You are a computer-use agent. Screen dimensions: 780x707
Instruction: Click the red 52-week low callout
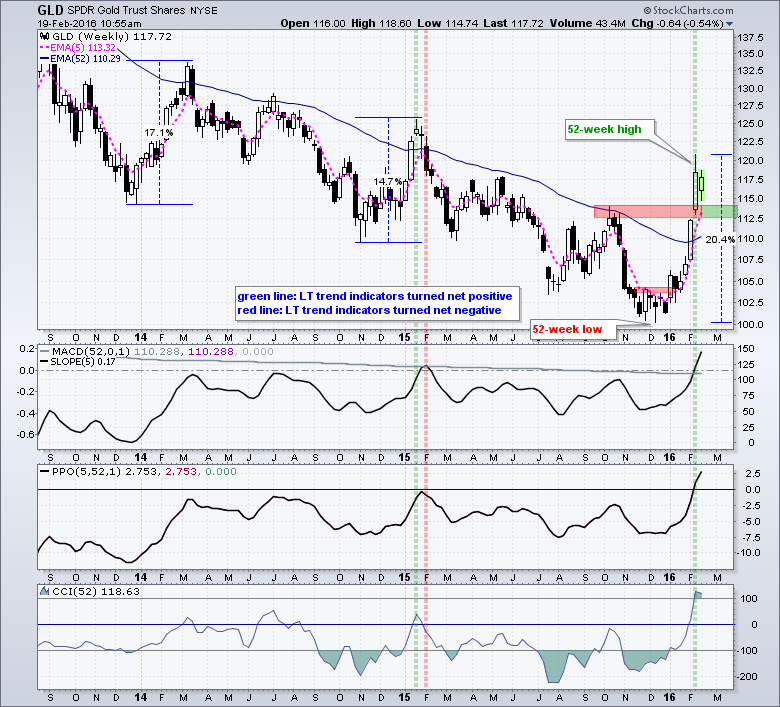(x=573, y=329)
